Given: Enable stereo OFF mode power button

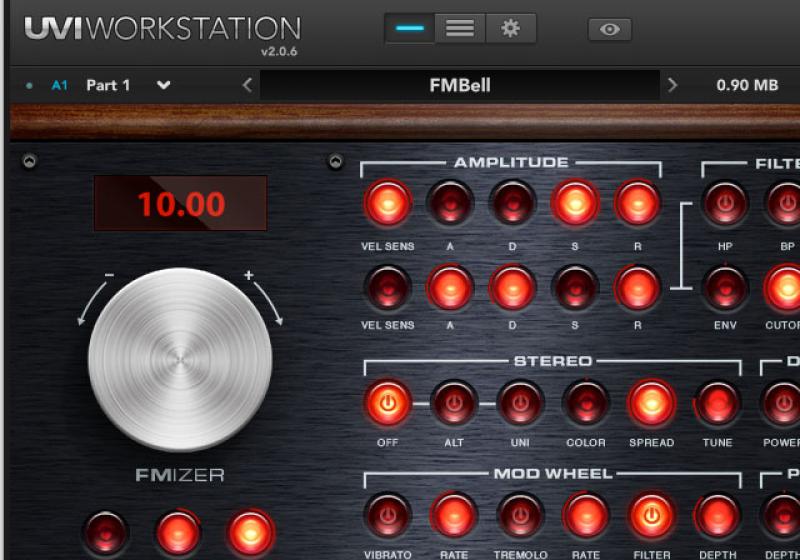Looking at the screenshot, I should (387, 403).
